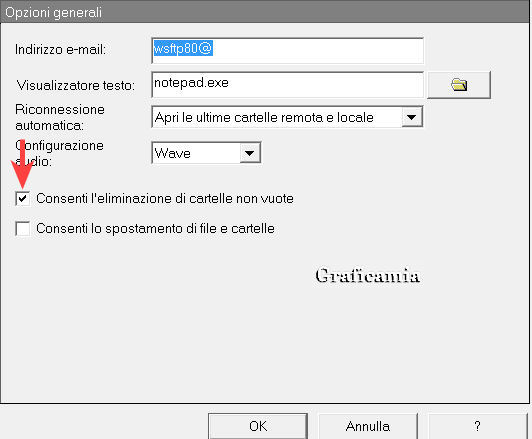The width and height of the screenshot is (532, 439).
Task: Click the Opzioni generali title bar
Action: (265, 12)
